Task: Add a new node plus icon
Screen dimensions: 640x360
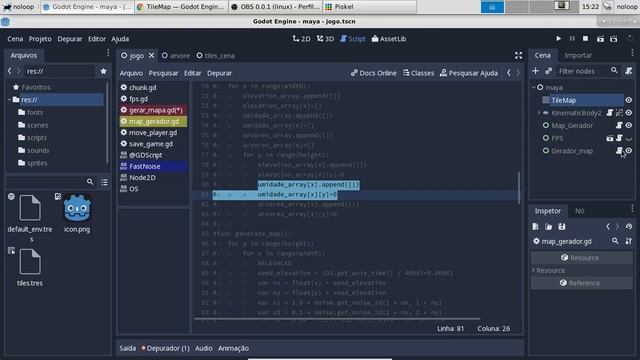Action: 536,71
